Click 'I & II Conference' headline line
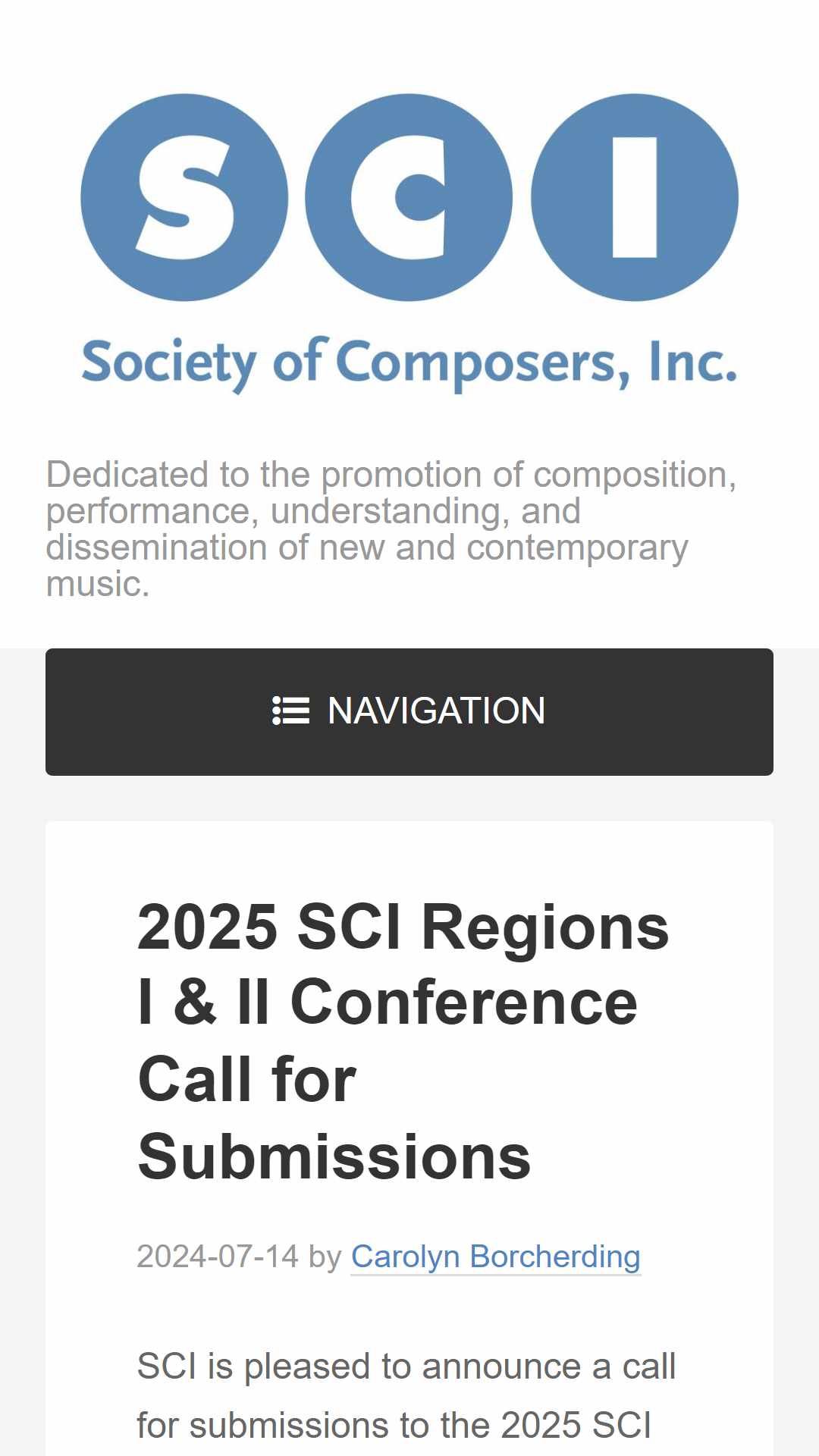 coord(388,1003)
